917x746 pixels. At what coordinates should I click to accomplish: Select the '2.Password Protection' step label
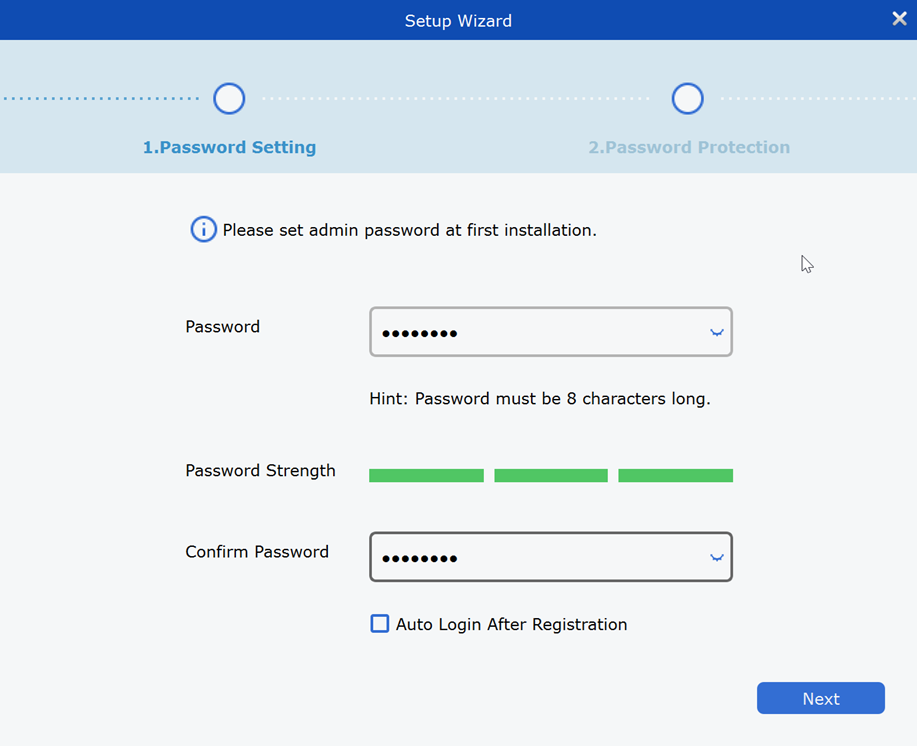(689, 148)
